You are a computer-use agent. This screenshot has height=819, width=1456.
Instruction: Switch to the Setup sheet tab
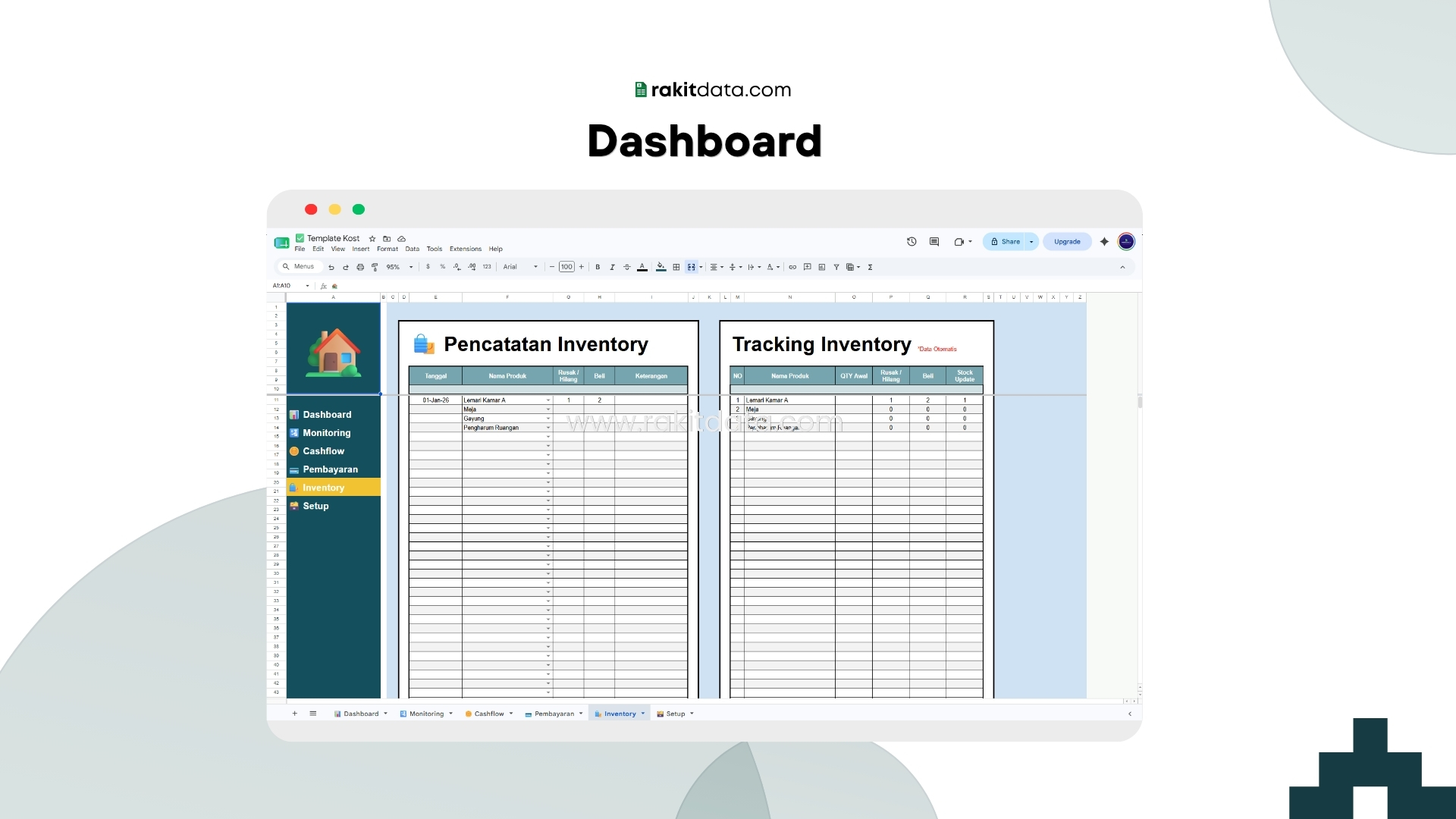coord(675,714)
